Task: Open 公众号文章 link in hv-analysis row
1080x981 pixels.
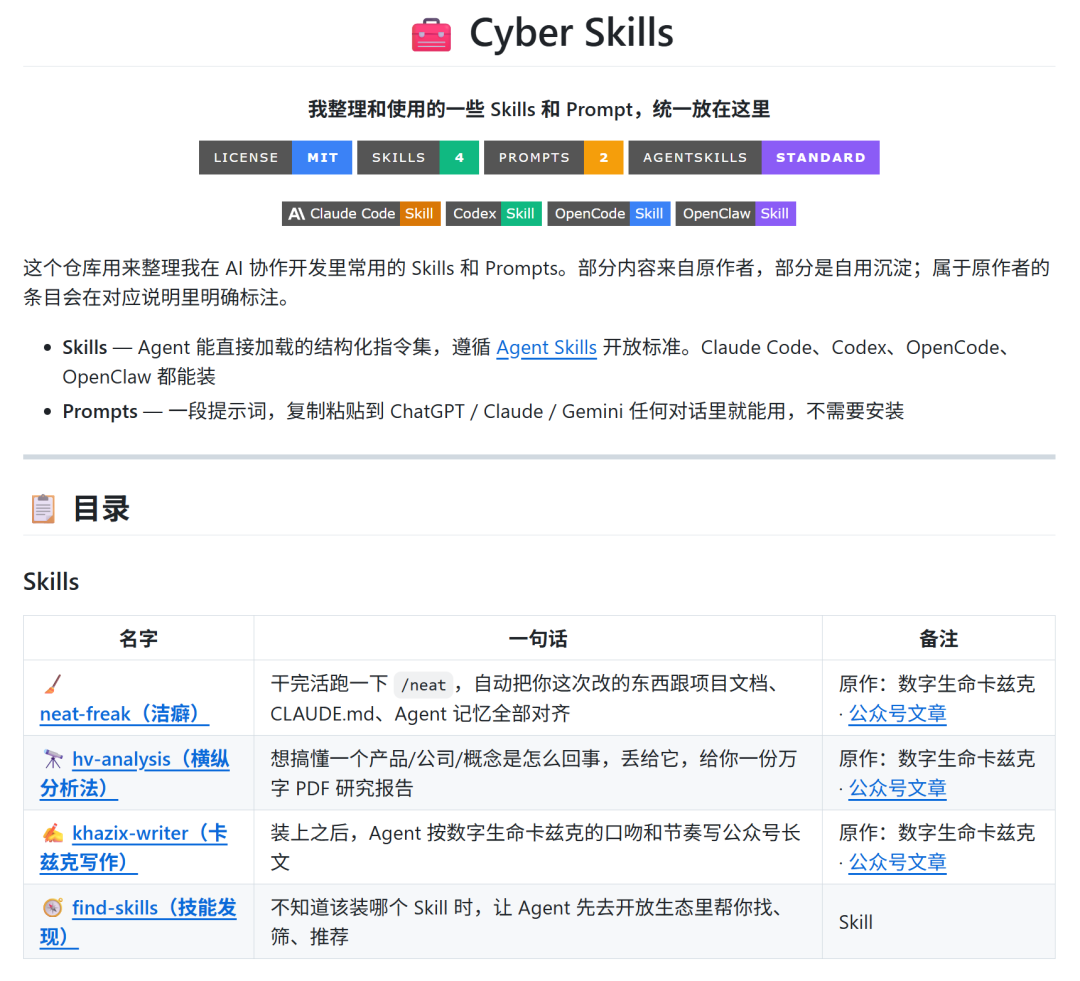Action: coord(897,788)
